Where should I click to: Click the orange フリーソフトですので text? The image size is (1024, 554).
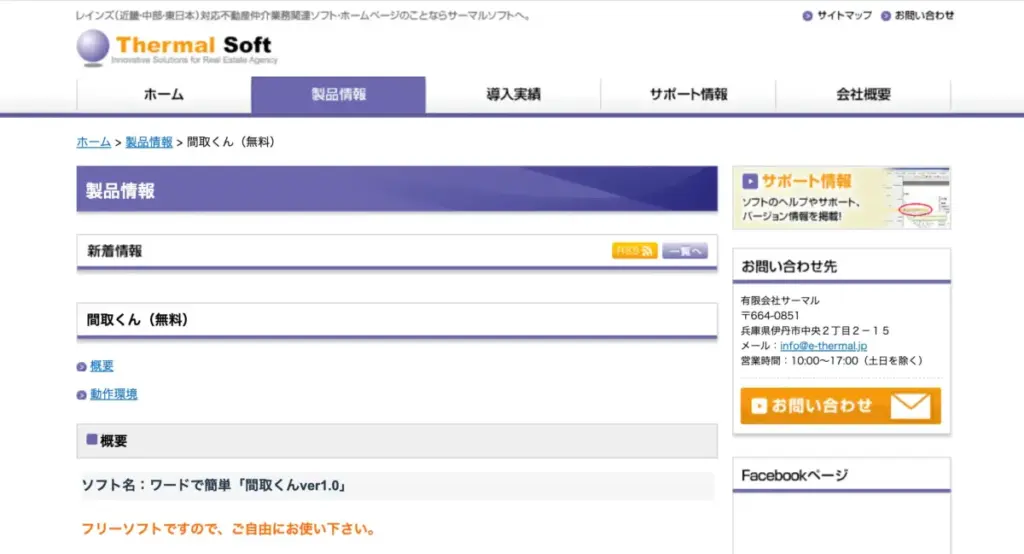[229, 529]
